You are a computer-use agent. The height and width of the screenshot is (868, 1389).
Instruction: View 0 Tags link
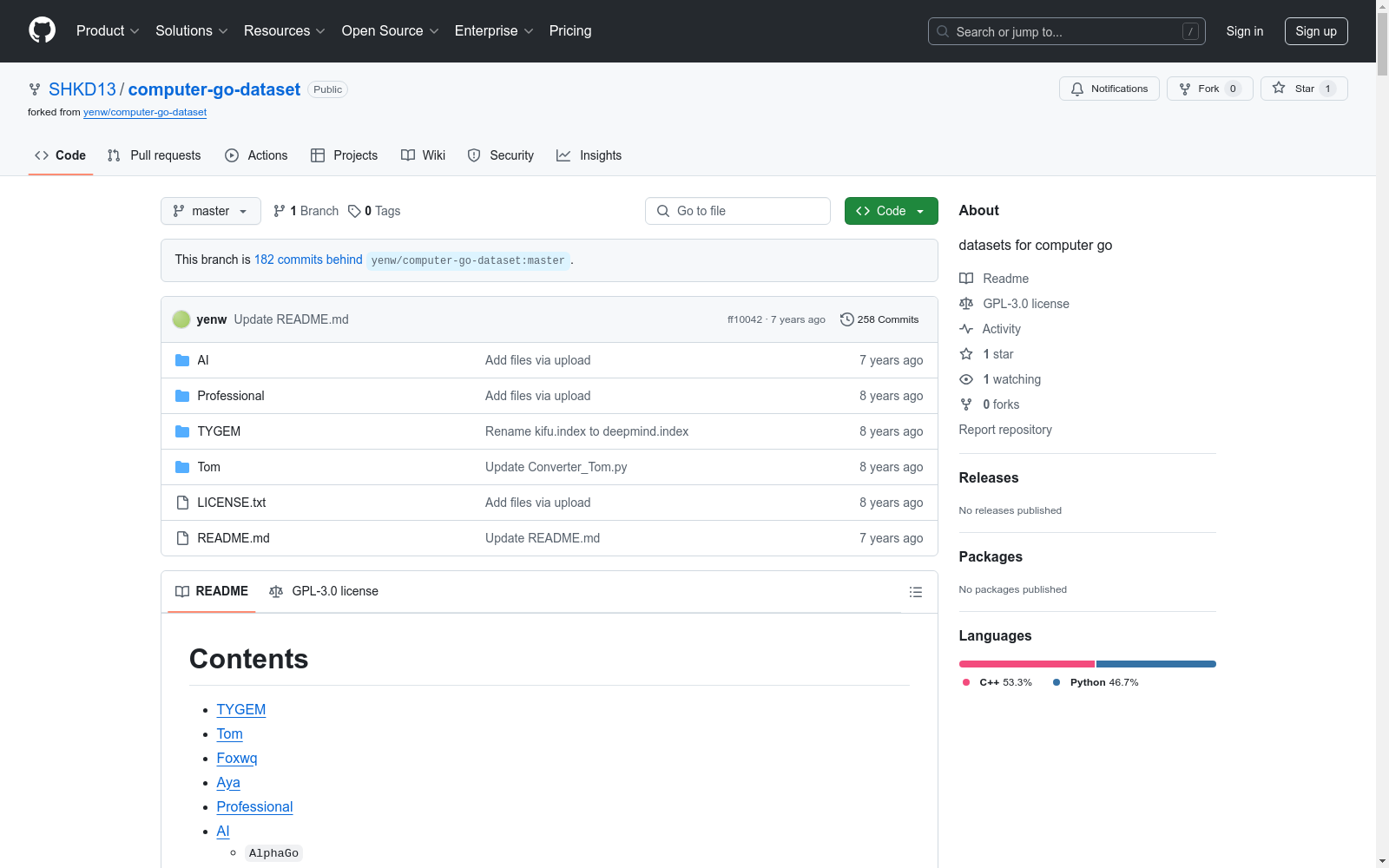(x=374, y=211)
